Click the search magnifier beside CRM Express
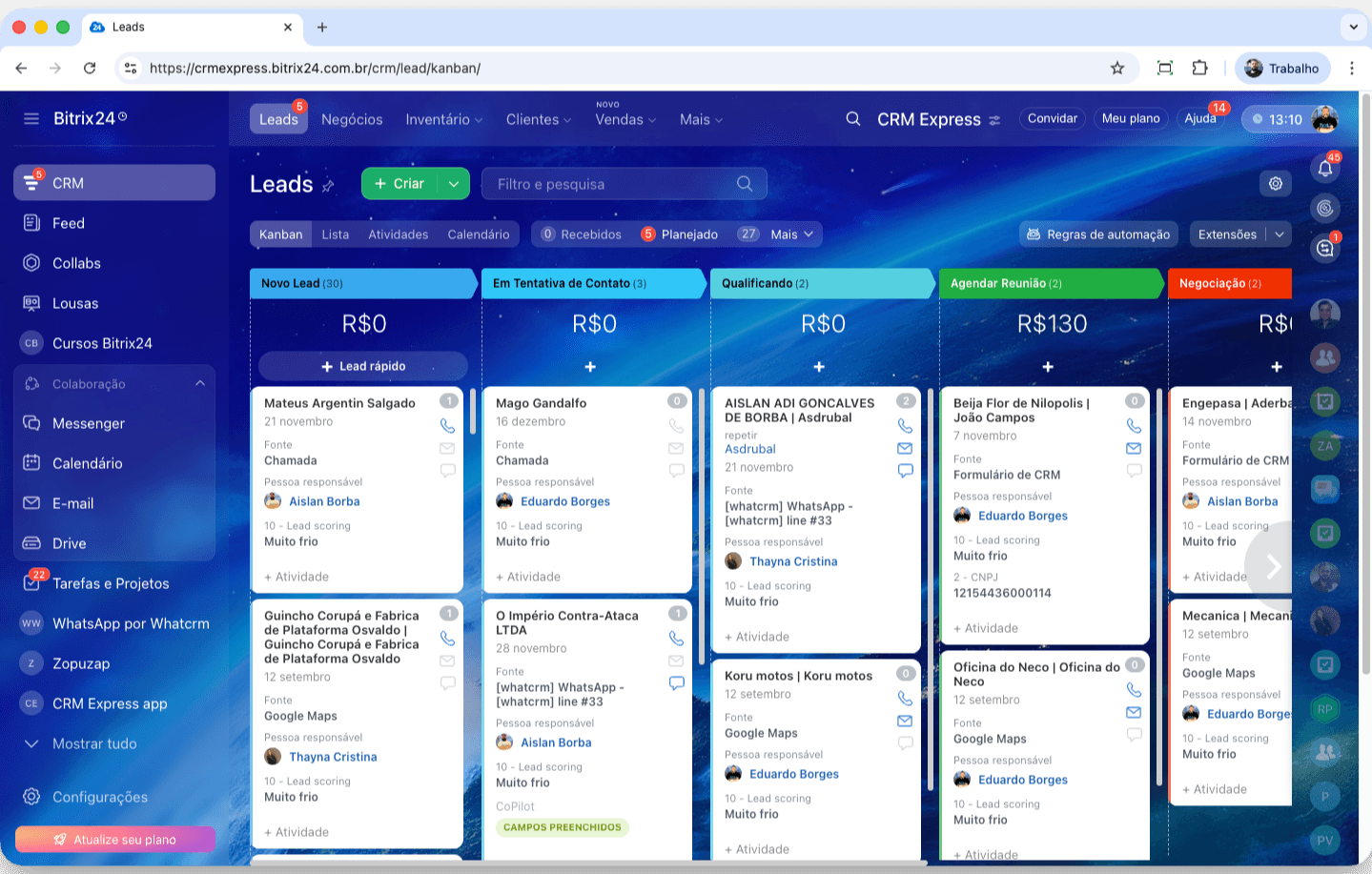Image resolution: width=1372 pixels, height=874 pixels. tap(853, 119)
